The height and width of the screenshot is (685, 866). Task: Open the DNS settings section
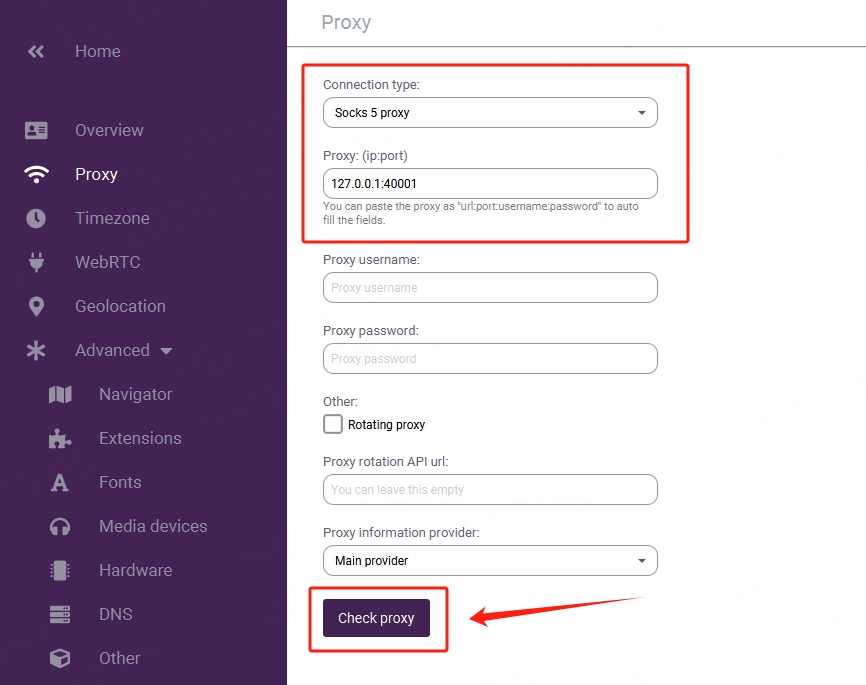115,614
